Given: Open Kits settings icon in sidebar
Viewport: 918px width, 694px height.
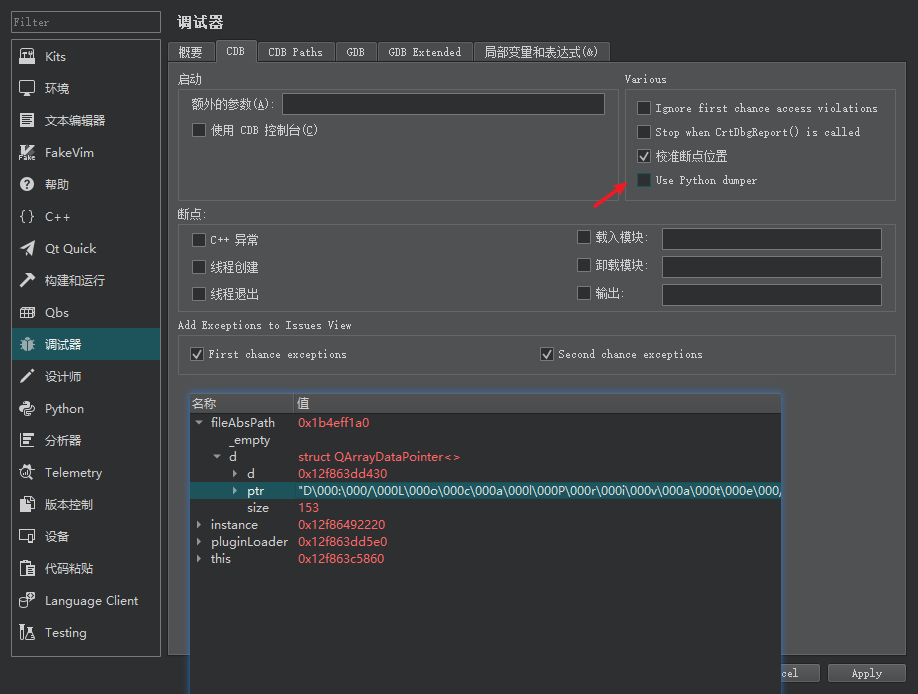Looking at the screenshot, I should (x=28, y=57).
